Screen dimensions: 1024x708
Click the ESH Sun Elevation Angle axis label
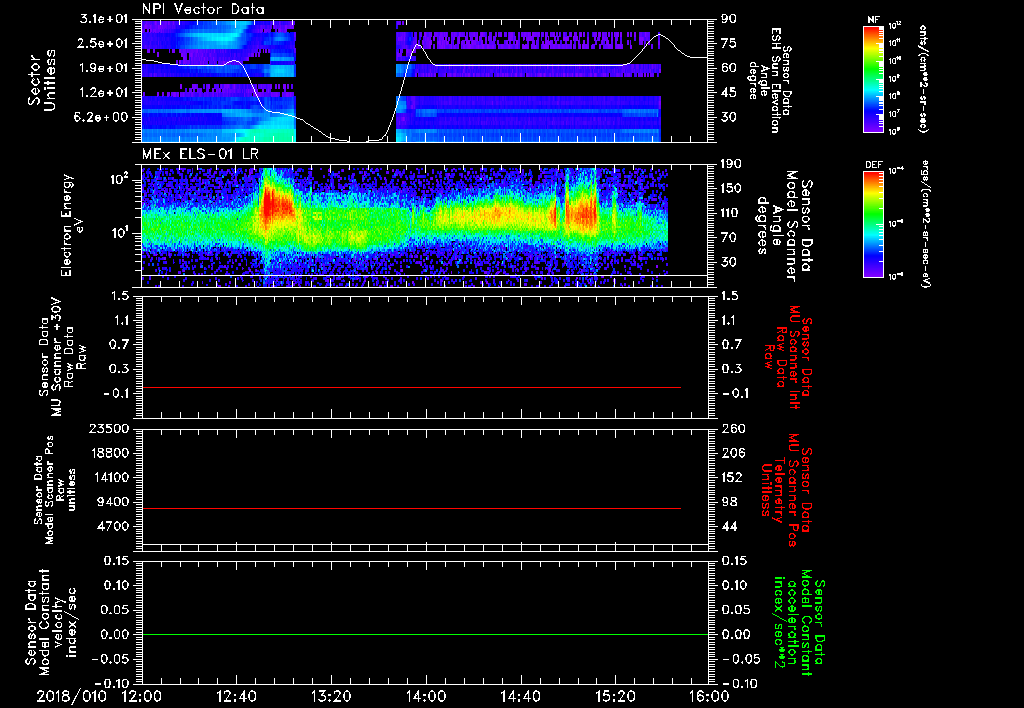771,80
